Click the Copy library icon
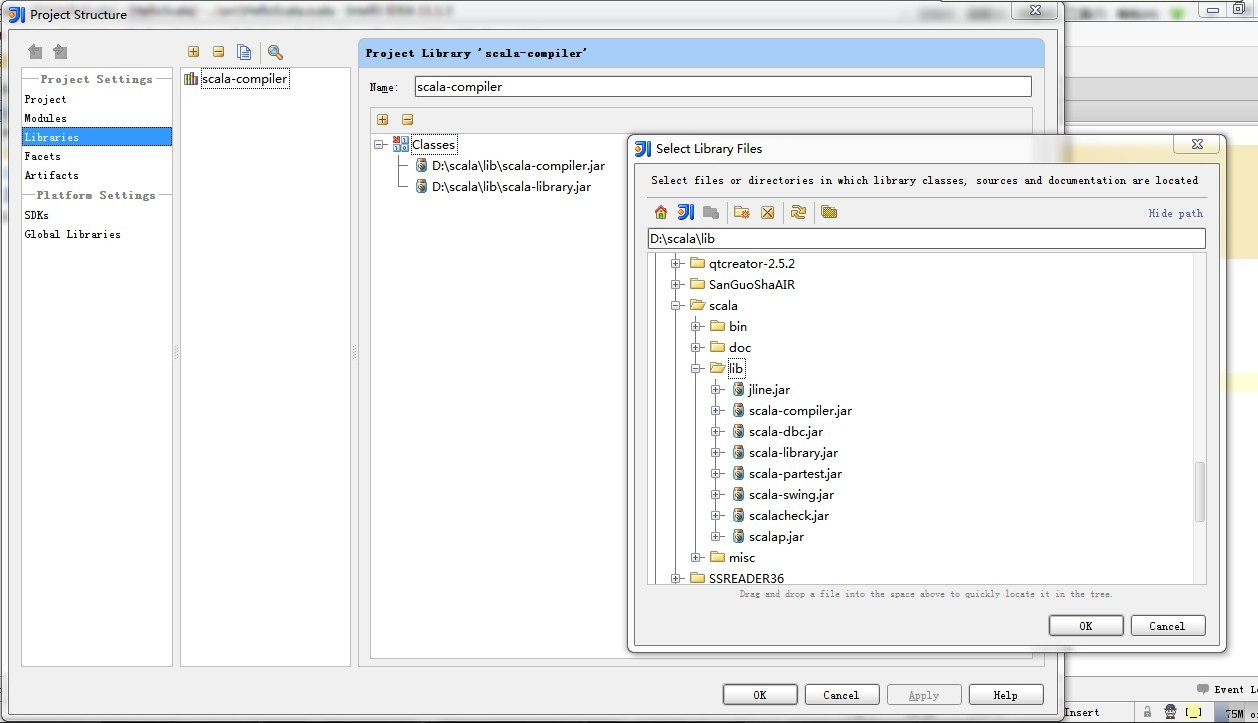1258x723 pixels. click(244, 52)
